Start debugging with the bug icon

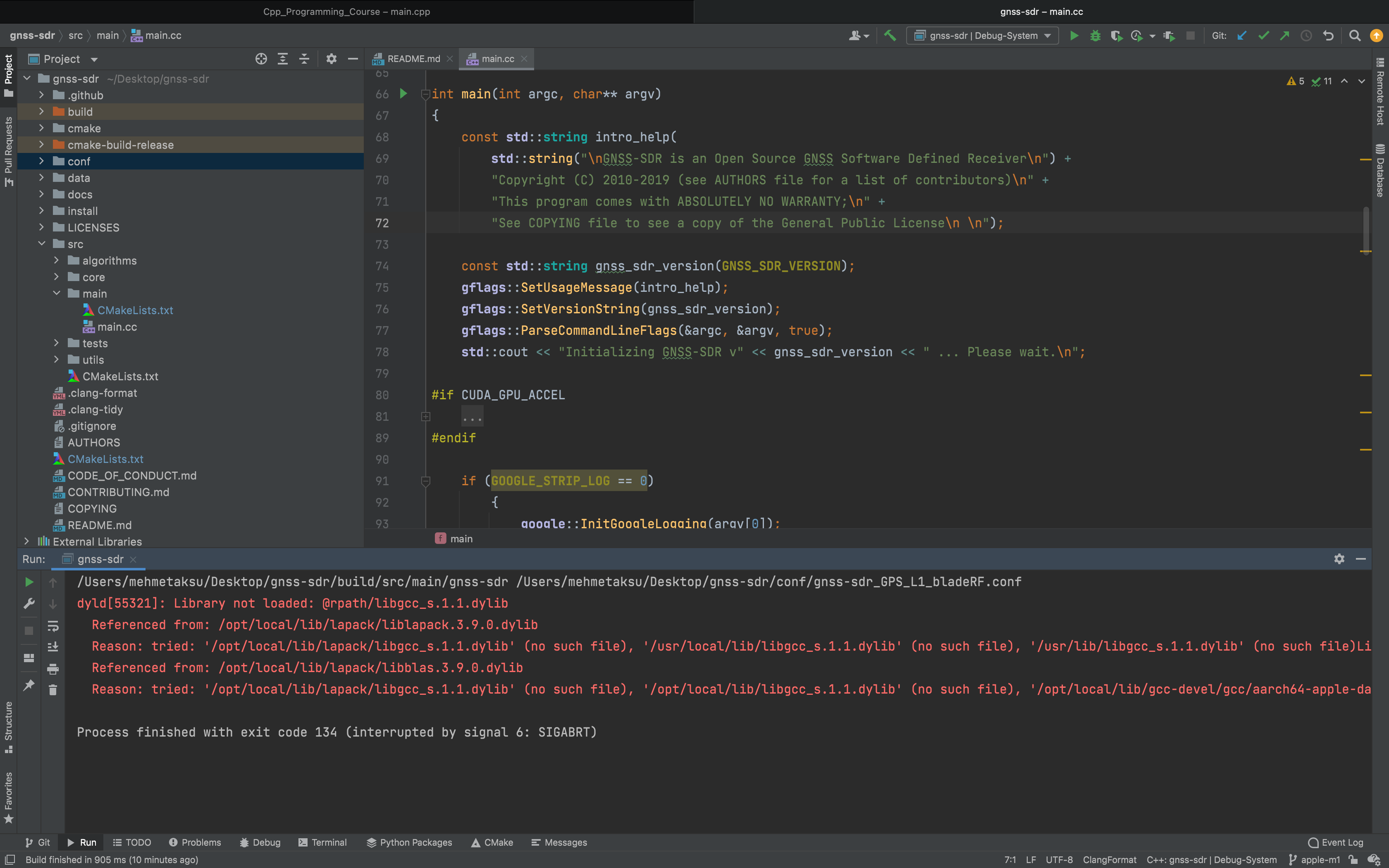(x=1095, y=36)
